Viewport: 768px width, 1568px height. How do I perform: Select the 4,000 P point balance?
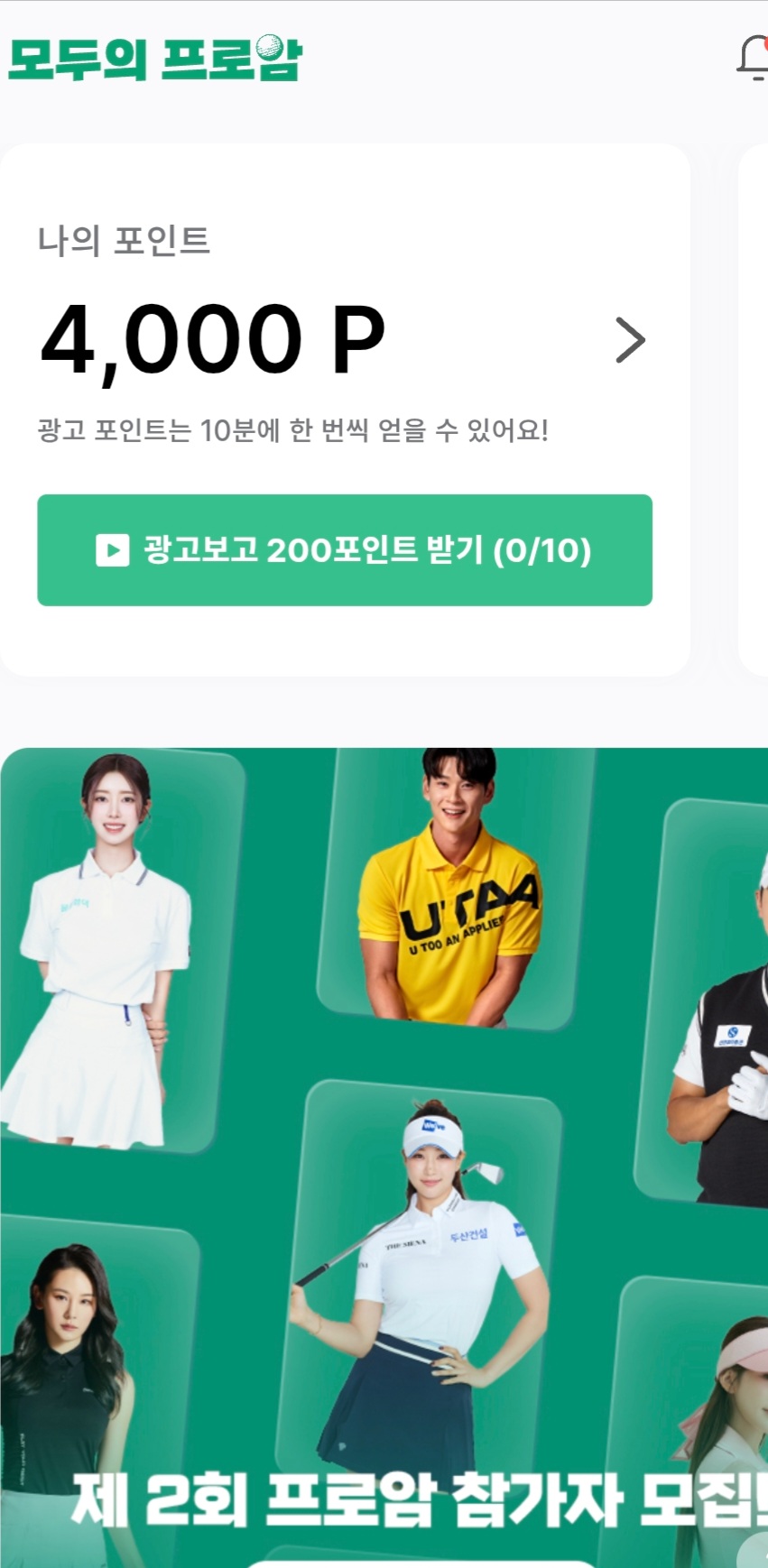213,340
